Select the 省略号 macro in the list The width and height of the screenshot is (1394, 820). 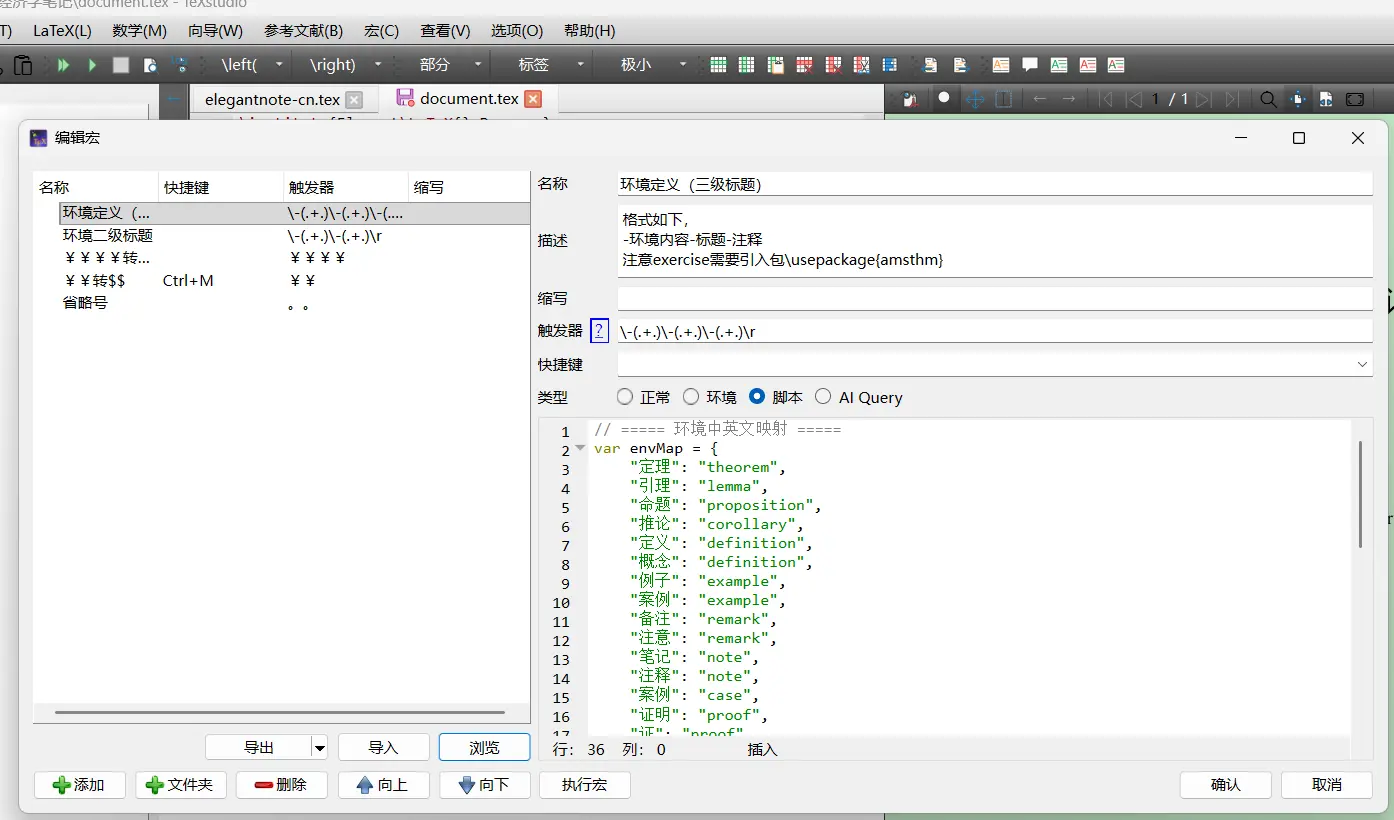coord(85,302)
